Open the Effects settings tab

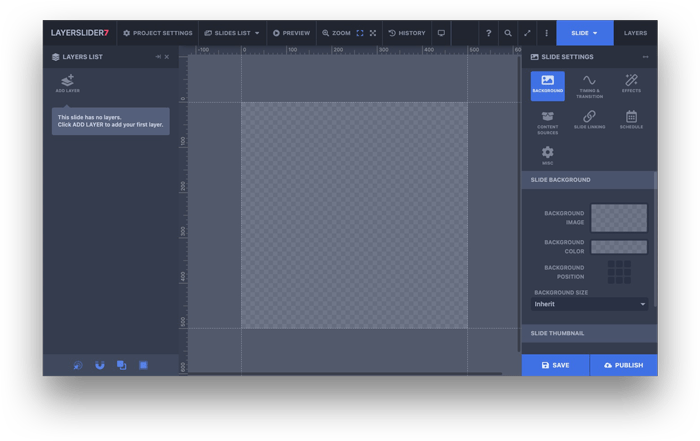pos(631,83)
